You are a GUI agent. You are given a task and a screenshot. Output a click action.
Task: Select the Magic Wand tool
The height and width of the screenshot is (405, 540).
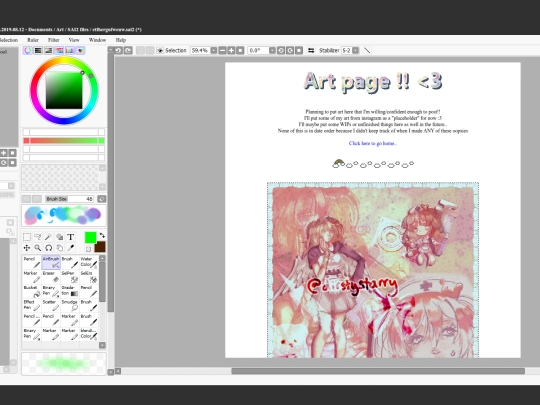48,237
